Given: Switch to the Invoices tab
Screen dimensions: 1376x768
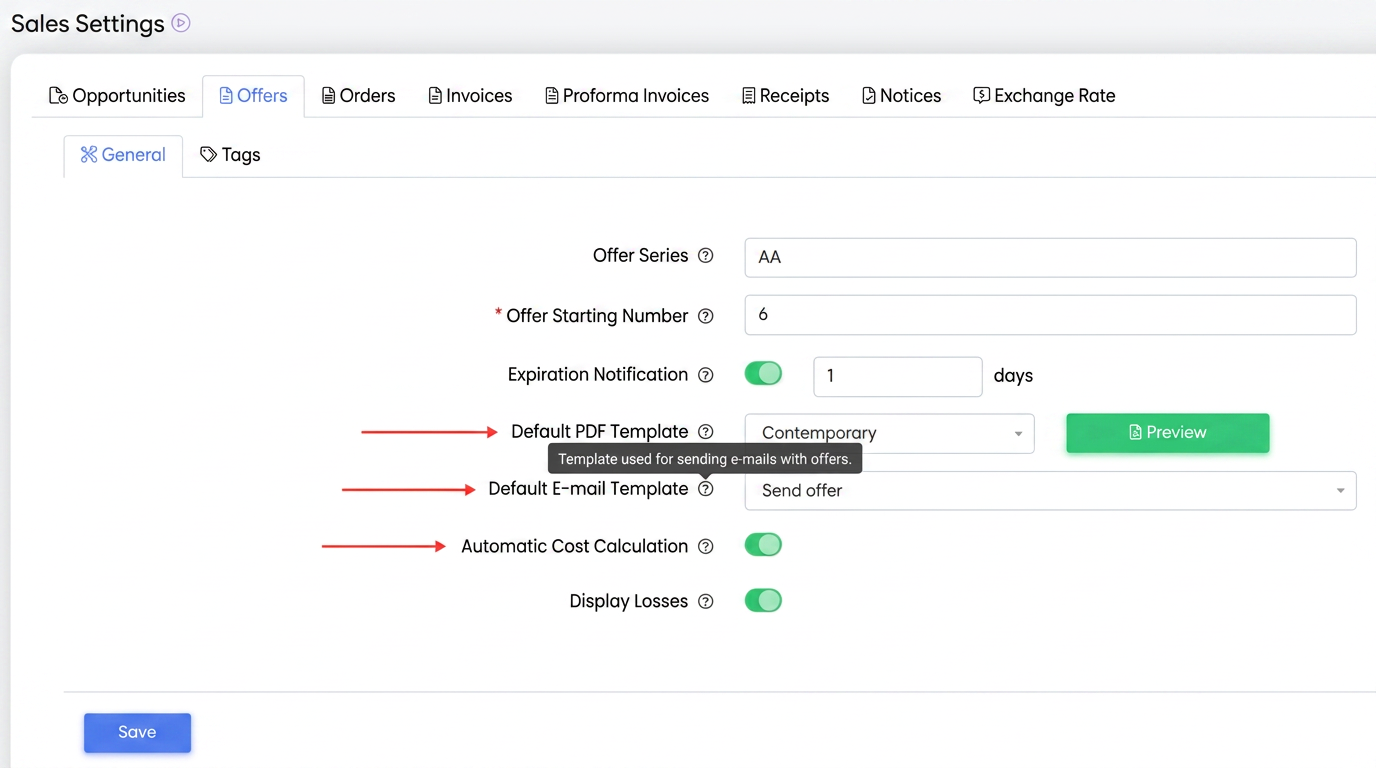Looking at the screenshot, I should [x=470, y=96].
